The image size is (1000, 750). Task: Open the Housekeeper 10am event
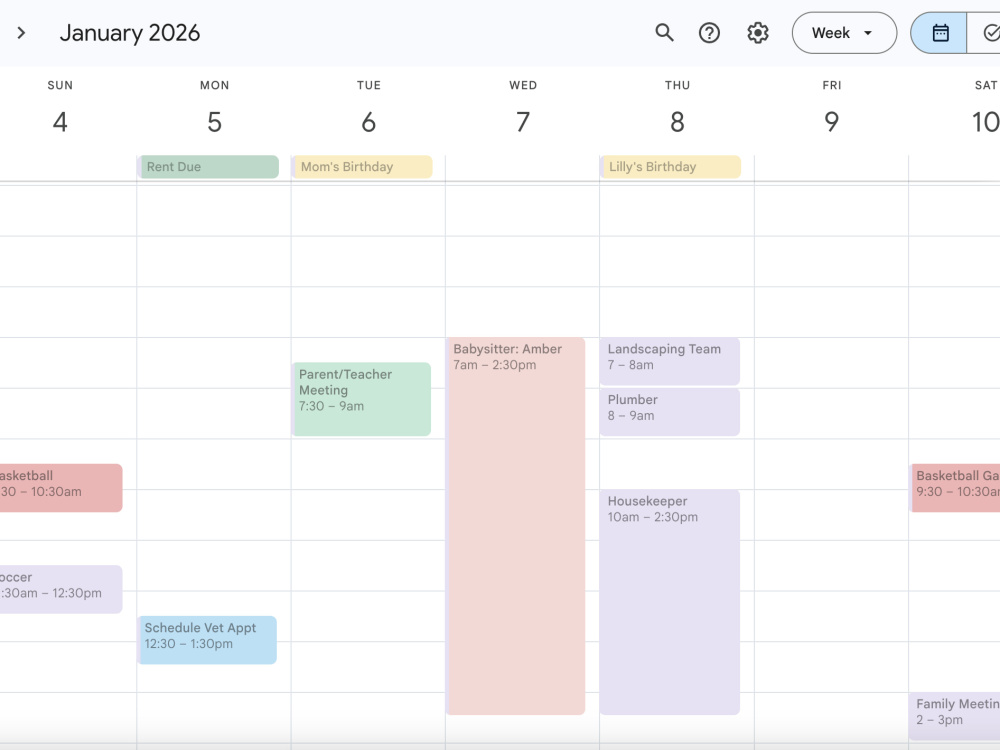coord(670,602)
